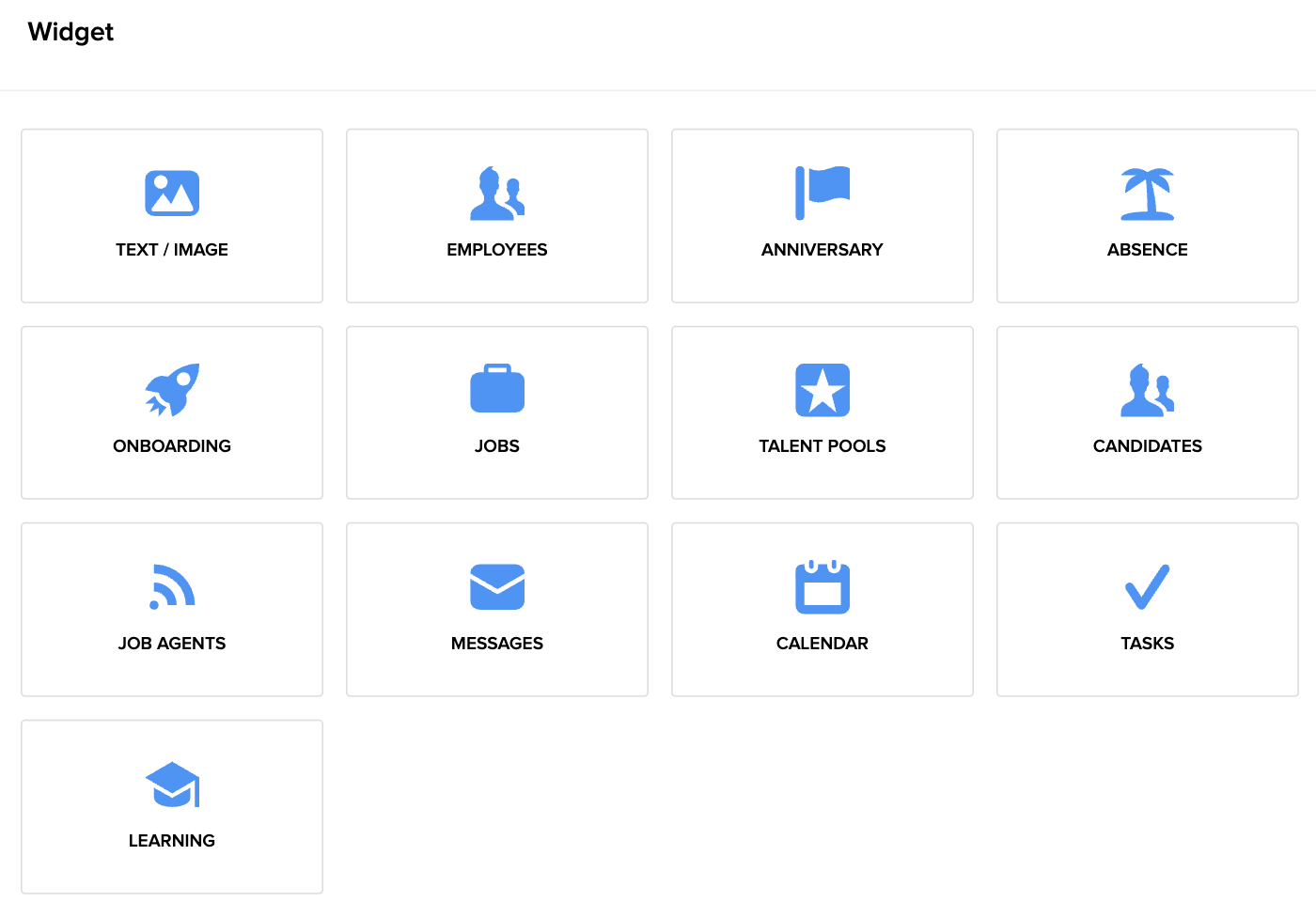Click the "TASKS" label
The width and height of the screenshot is (1316, 902).
1148,644
